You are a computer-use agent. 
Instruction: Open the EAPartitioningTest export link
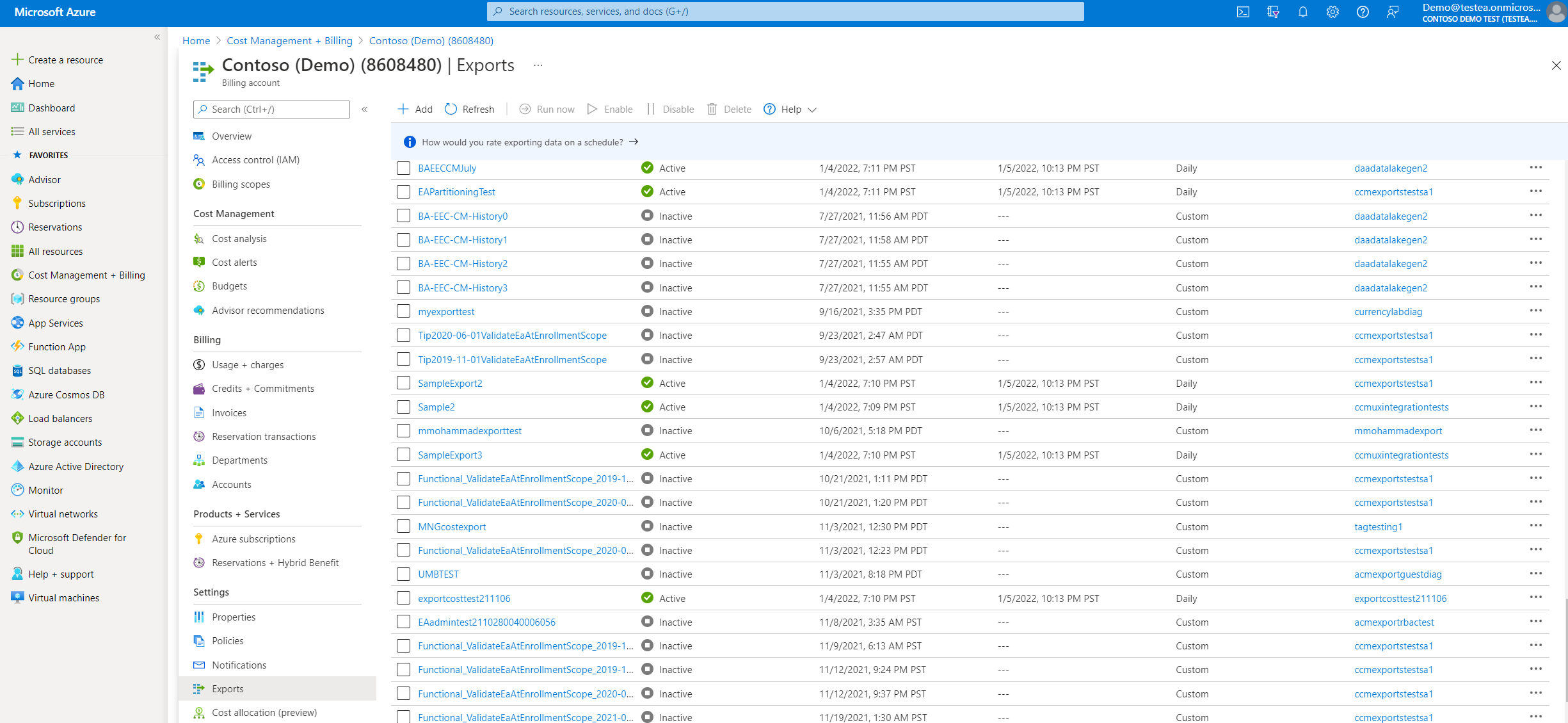point(456,192)
